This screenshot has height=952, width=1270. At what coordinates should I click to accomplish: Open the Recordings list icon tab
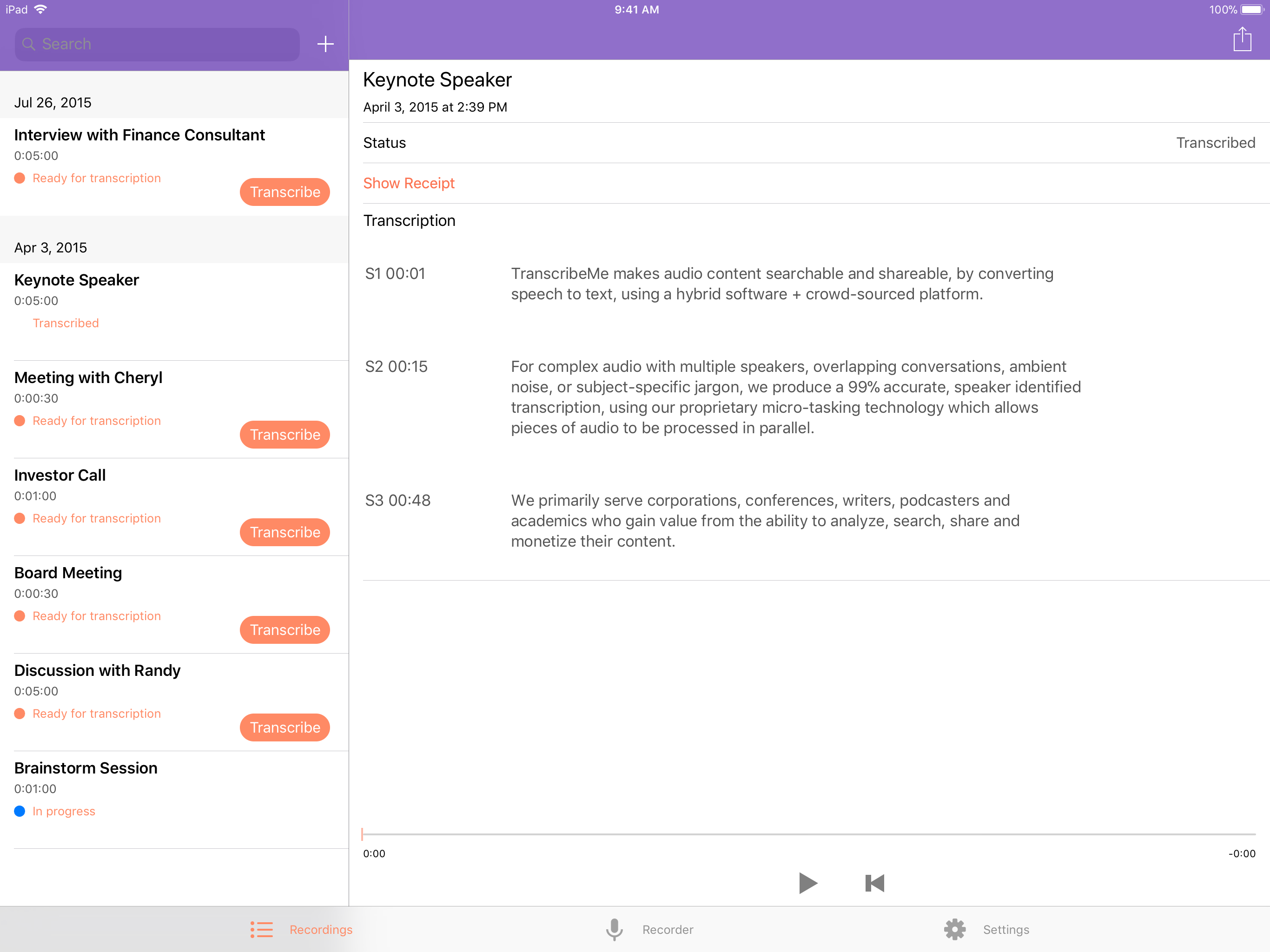[x=262, y=929]
